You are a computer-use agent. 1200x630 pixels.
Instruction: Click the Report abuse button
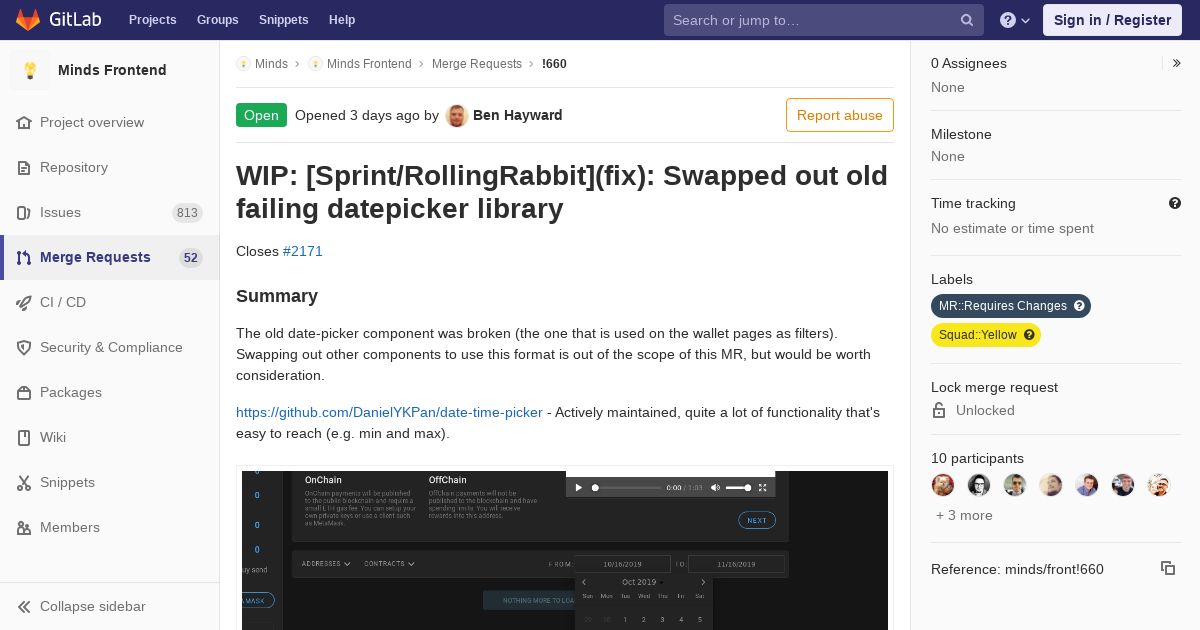point(840,115)
